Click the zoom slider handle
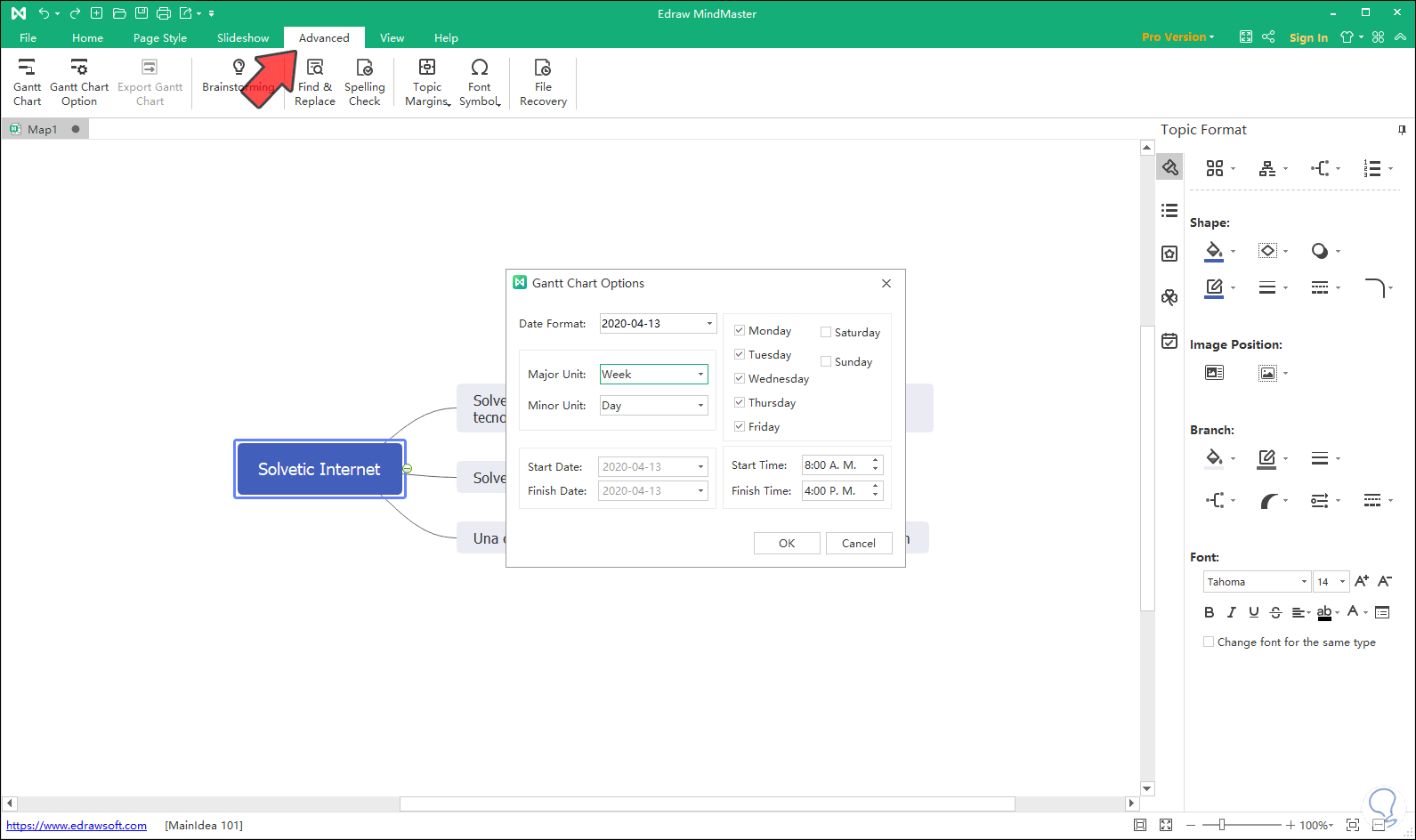Viewport: 1416px width, 840px height. tap(1222, 826)
